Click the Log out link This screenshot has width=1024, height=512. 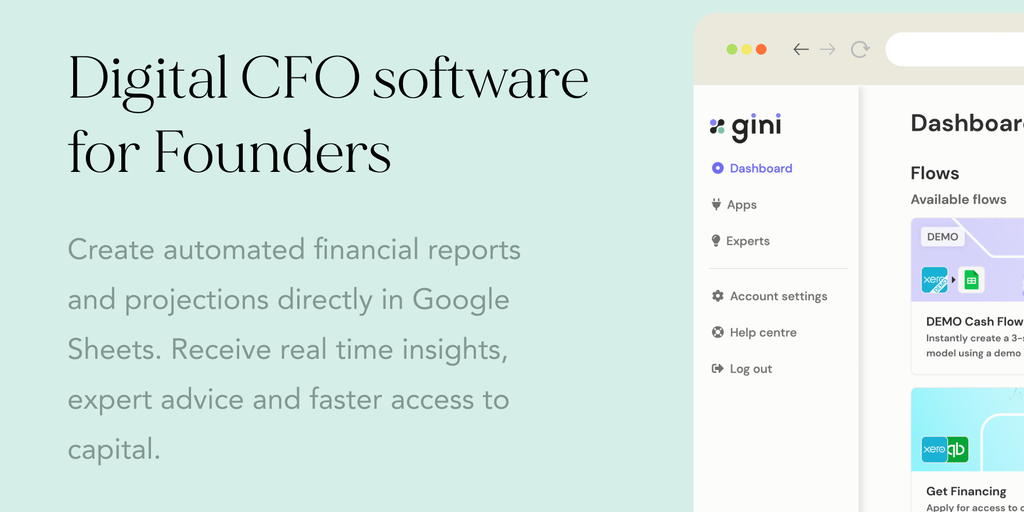tap(750, 369)
